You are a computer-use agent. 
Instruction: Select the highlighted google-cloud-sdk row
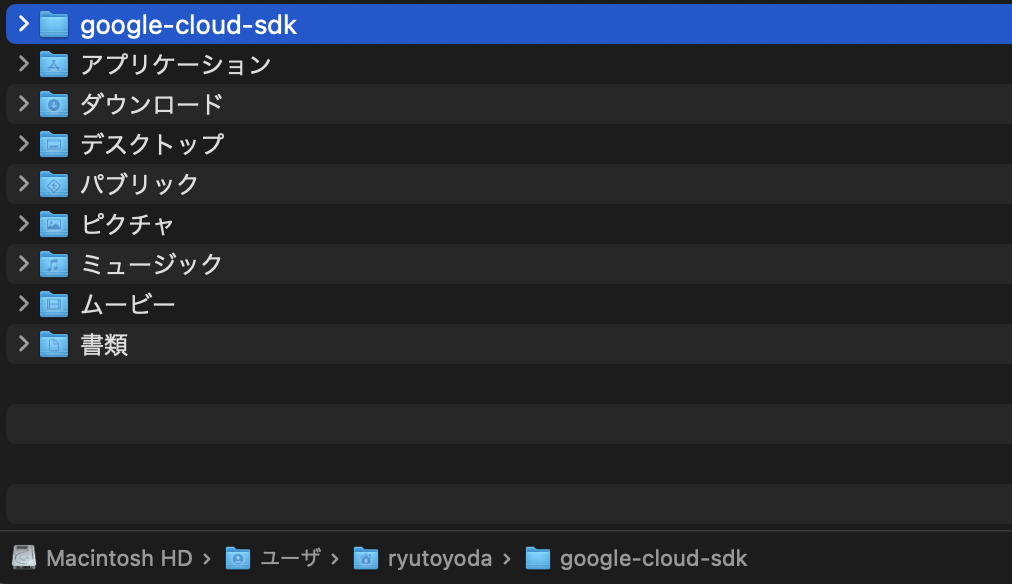click(x=300, y=25)
